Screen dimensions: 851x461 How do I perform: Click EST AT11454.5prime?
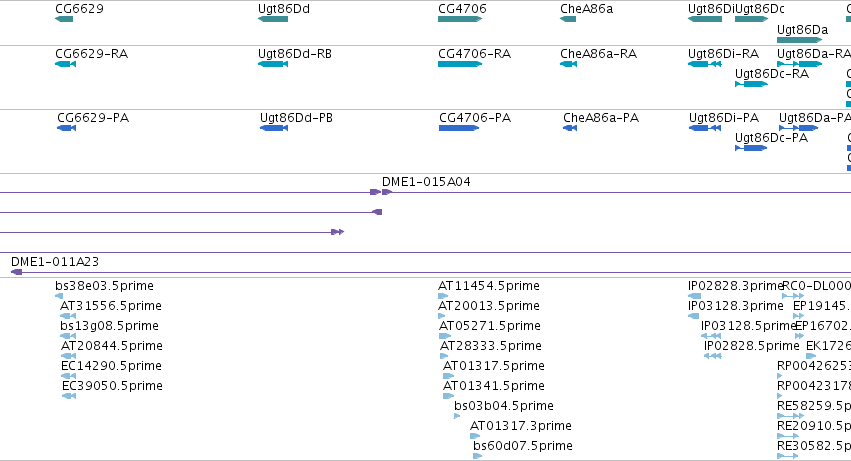pos(489,286)
